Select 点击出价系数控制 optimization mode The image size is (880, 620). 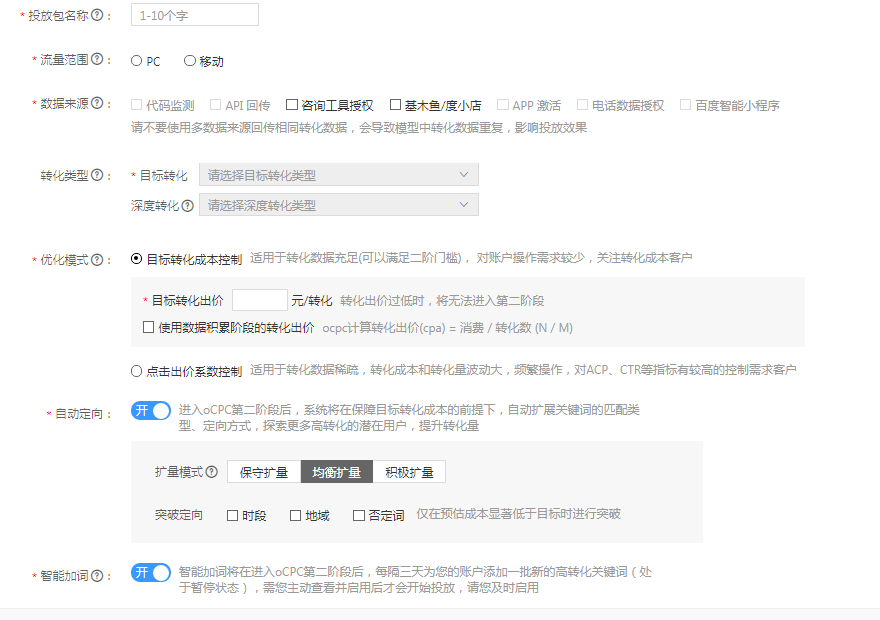pyautogui.click(x=137, y=371)
